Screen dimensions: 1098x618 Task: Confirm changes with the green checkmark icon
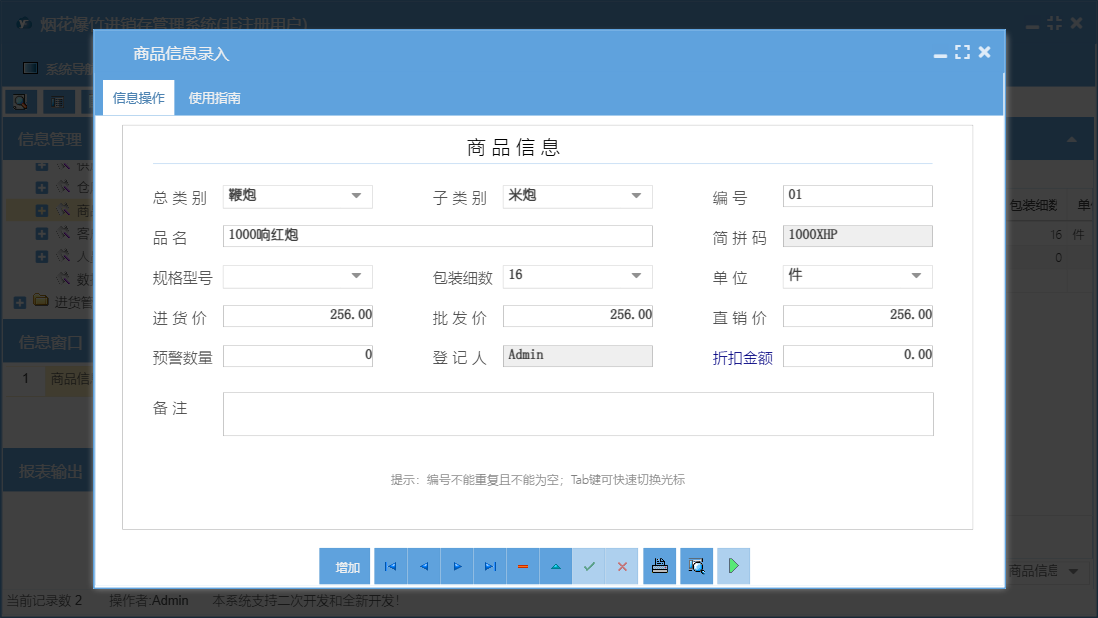pos(589,566)
